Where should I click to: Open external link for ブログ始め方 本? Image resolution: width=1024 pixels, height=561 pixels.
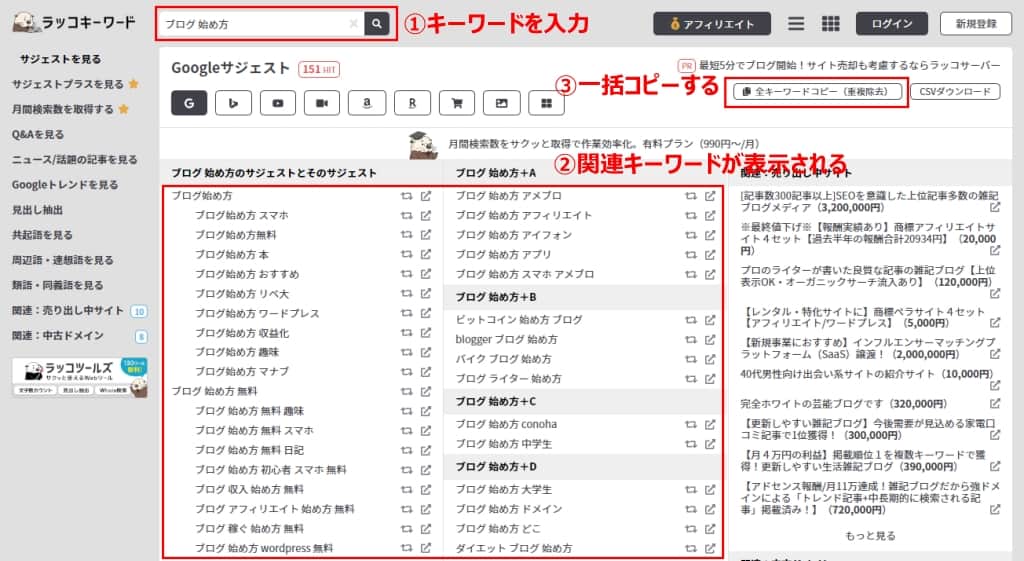pos(426,254)
